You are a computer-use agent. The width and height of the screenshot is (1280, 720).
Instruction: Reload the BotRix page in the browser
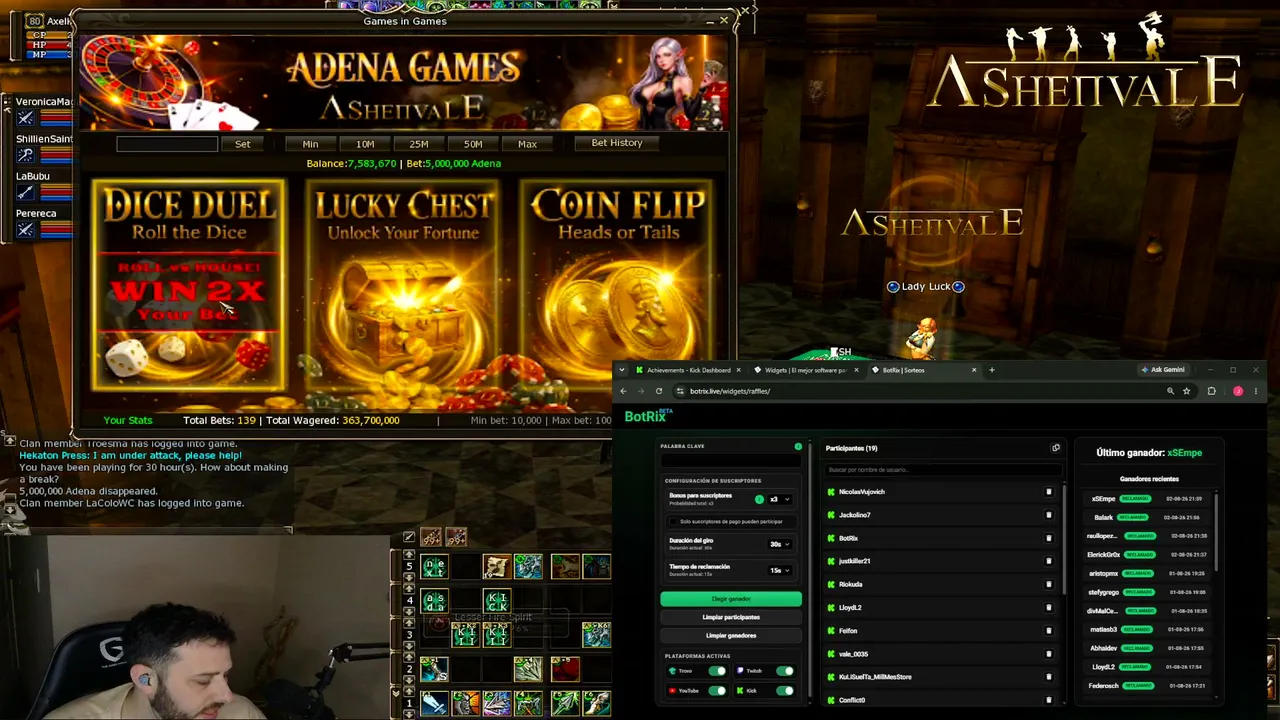pyautogui.click(x=658, y=391)
